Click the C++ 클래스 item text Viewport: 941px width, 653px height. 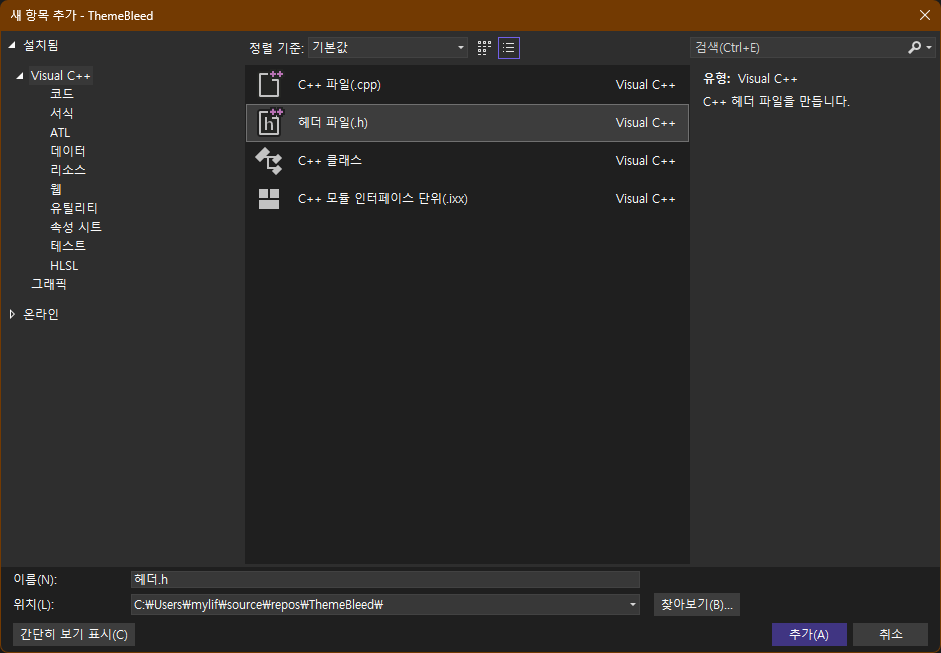(x=329, y=161)
